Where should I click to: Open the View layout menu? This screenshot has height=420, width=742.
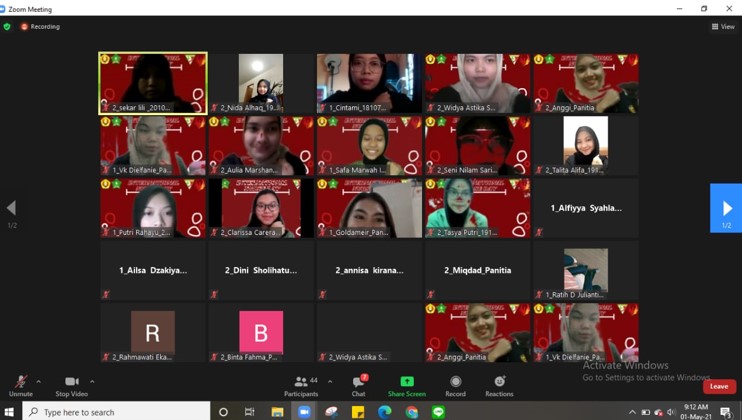click(723, 27)
